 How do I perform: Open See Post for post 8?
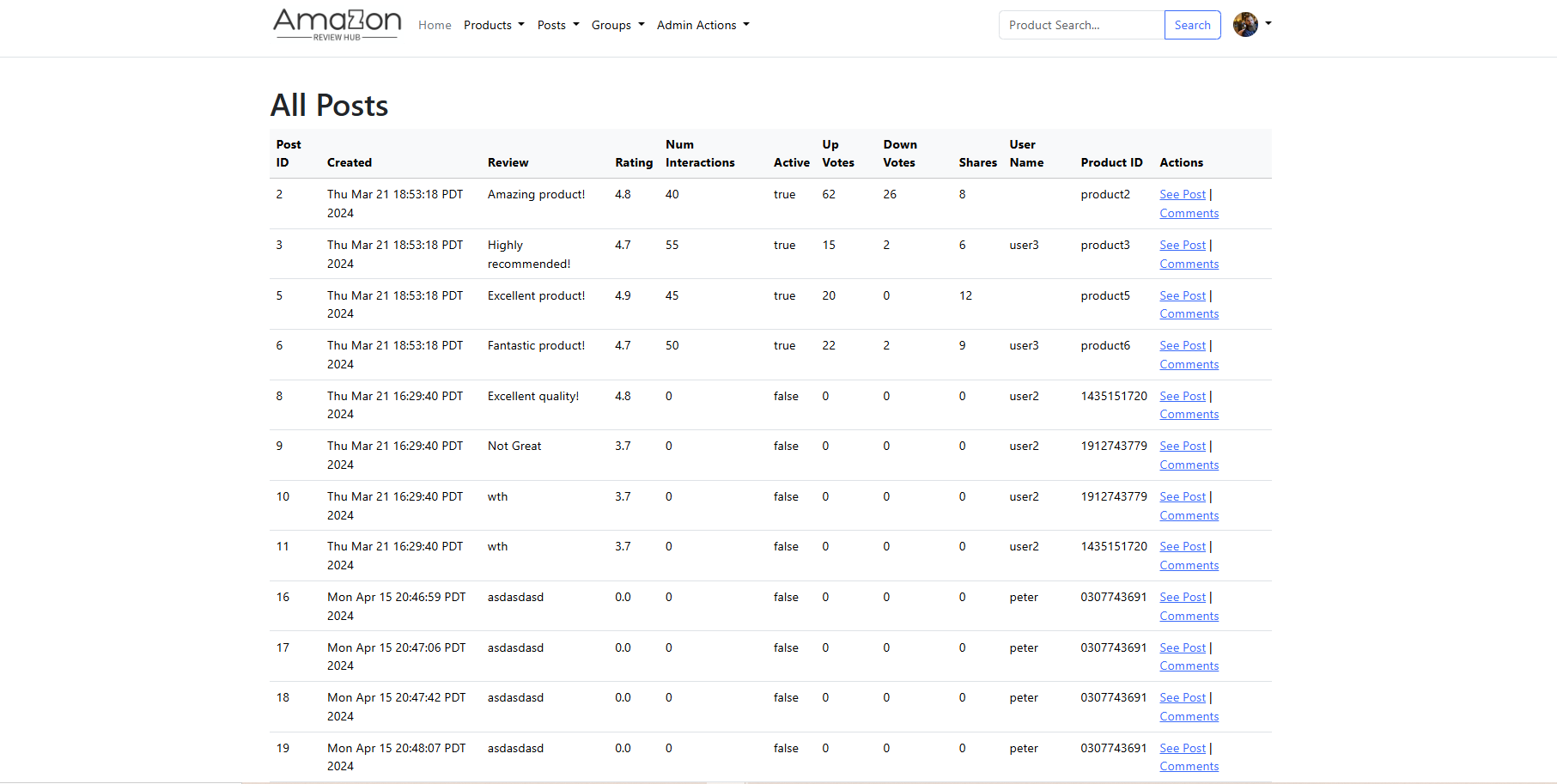click(1183, 397)
